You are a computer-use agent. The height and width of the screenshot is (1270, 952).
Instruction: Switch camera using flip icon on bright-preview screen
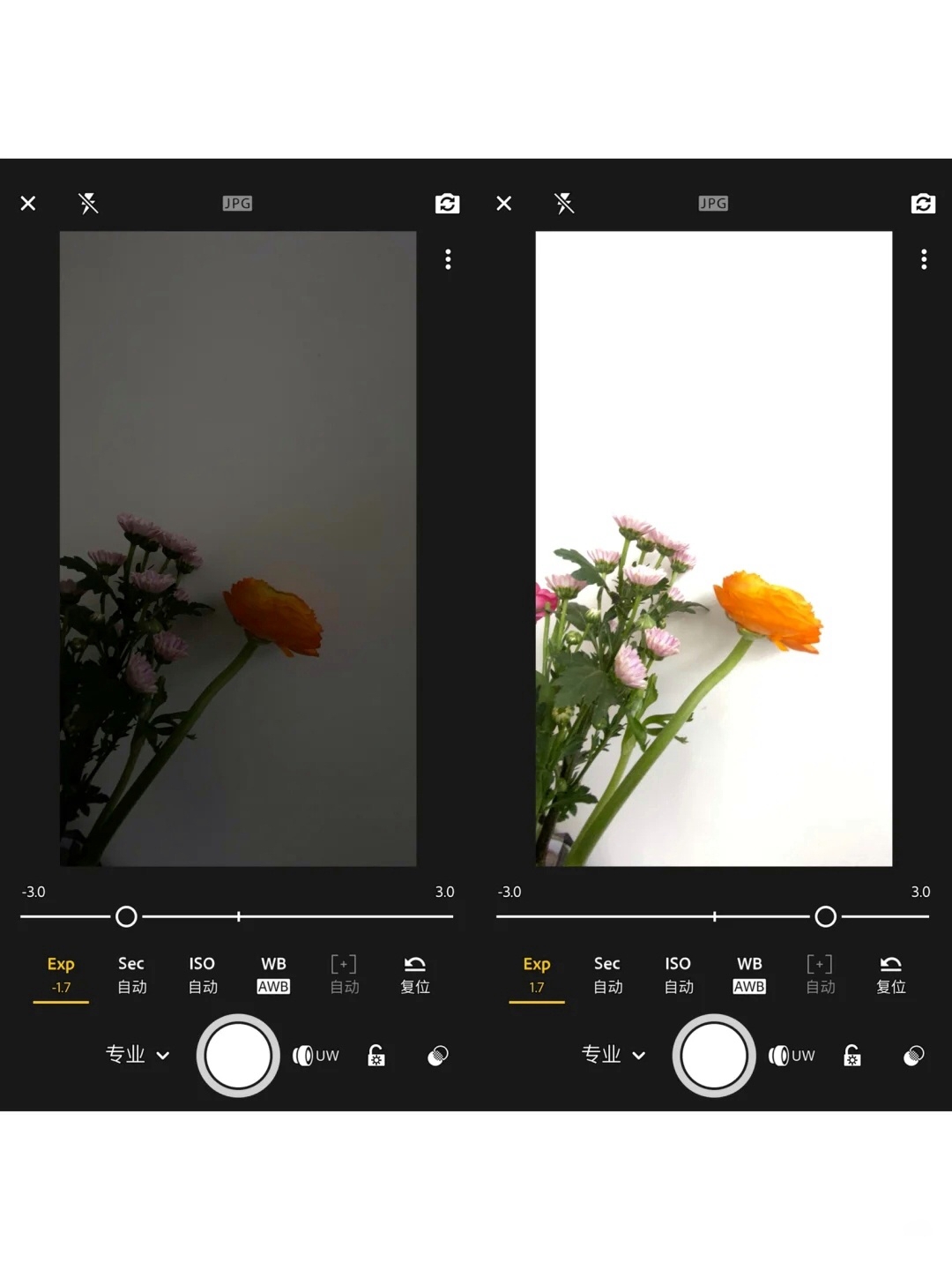click(922, 204)
